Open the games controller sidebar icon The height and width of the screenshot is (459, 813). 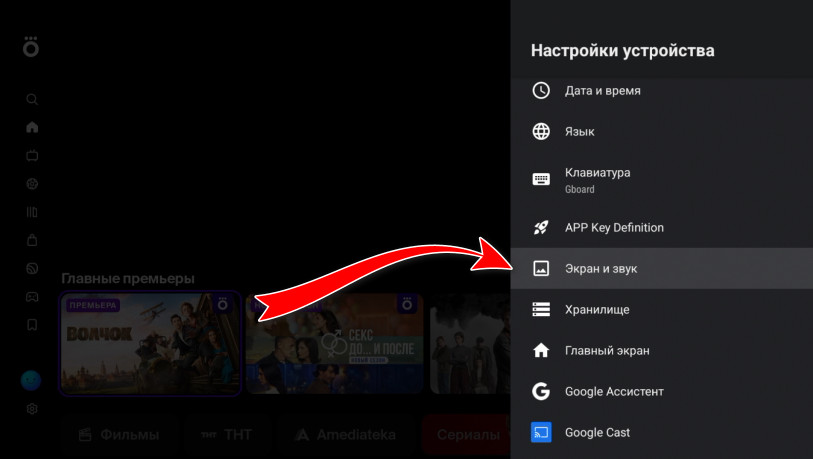point(32,296)
